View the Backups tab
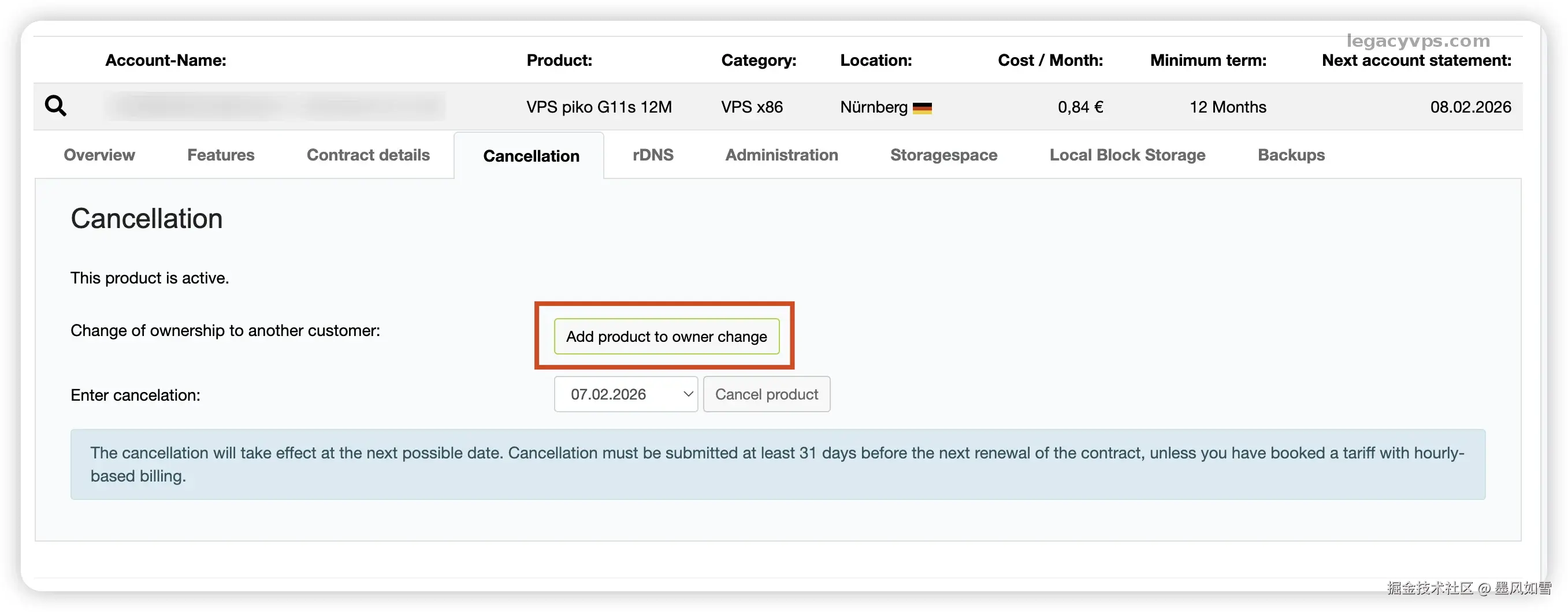Screen dimensions: 1568x612 (x=1291, y=155)
